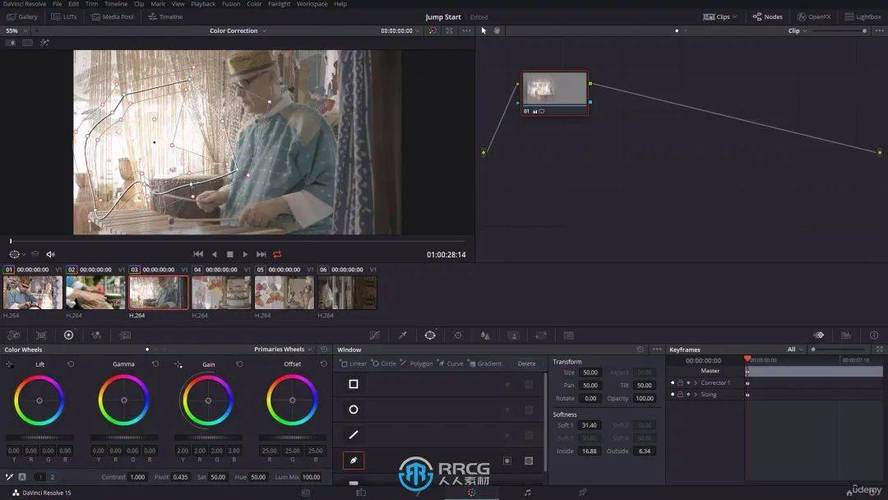This screenshot has width=888, height=500.
Task: Toggle Corrector 1 keyframe lock
Action: [x=680, y=383]
